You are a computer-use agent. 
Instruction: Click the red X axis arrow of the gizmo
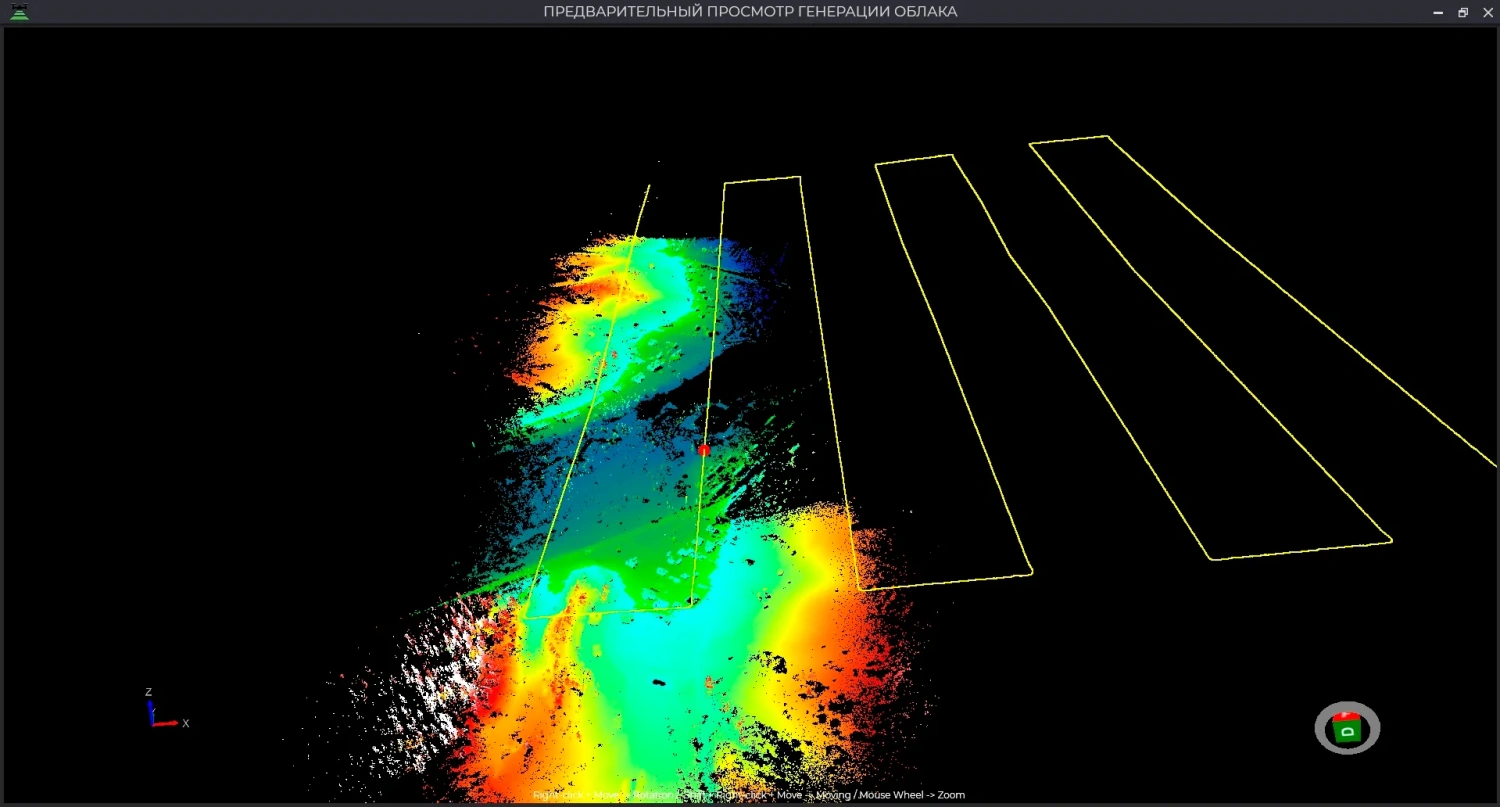166,723
